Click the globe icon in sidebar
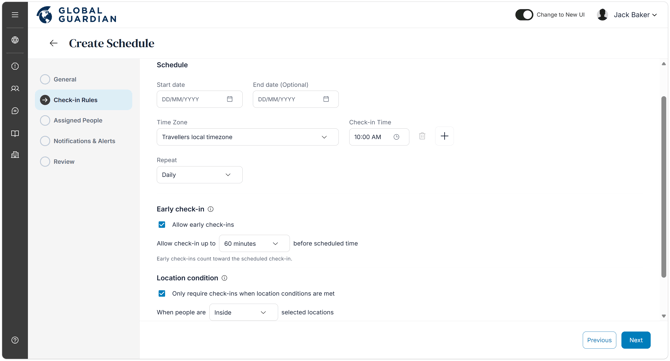670x361 pixels. [x=15, y=40]
